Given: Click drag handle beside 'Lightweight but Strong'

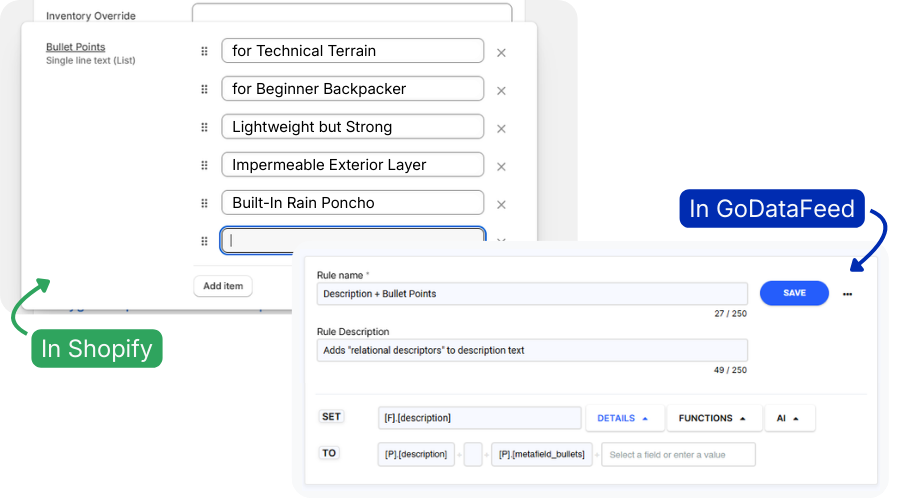Looking at the screenshot, I should pos(204,127).
